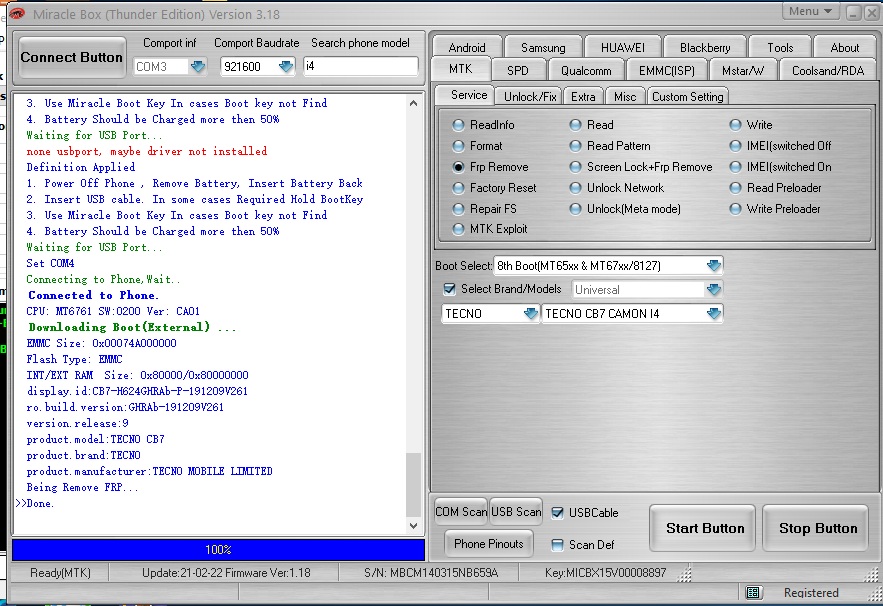Click the 100% progress bar
The image size is (883, 606).
pyautogui.click(x=218, y=550)
